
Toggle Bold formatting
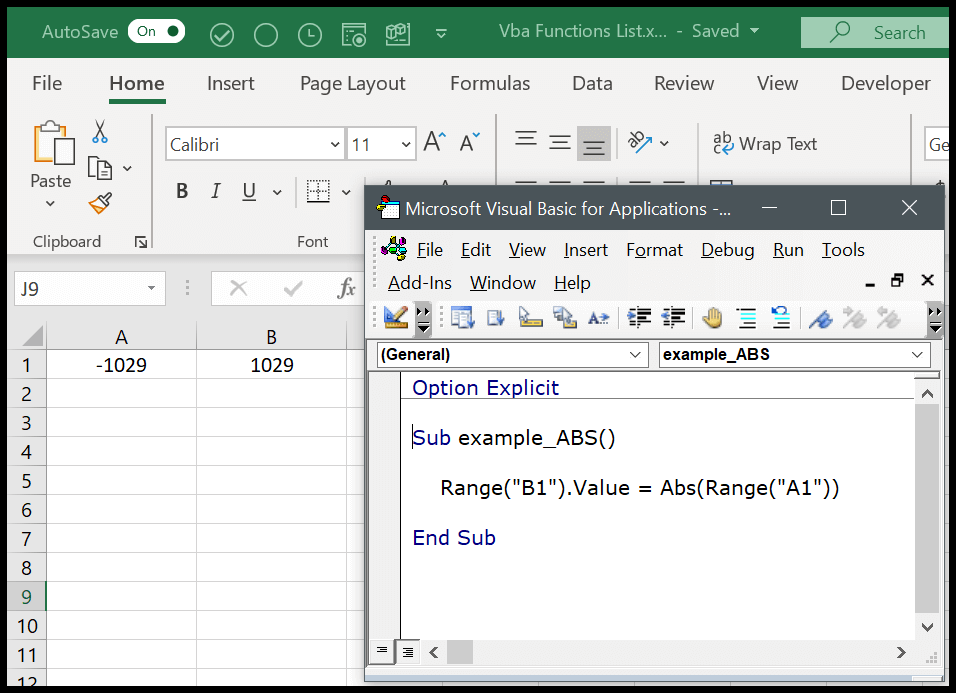click(x=182, y=190)
